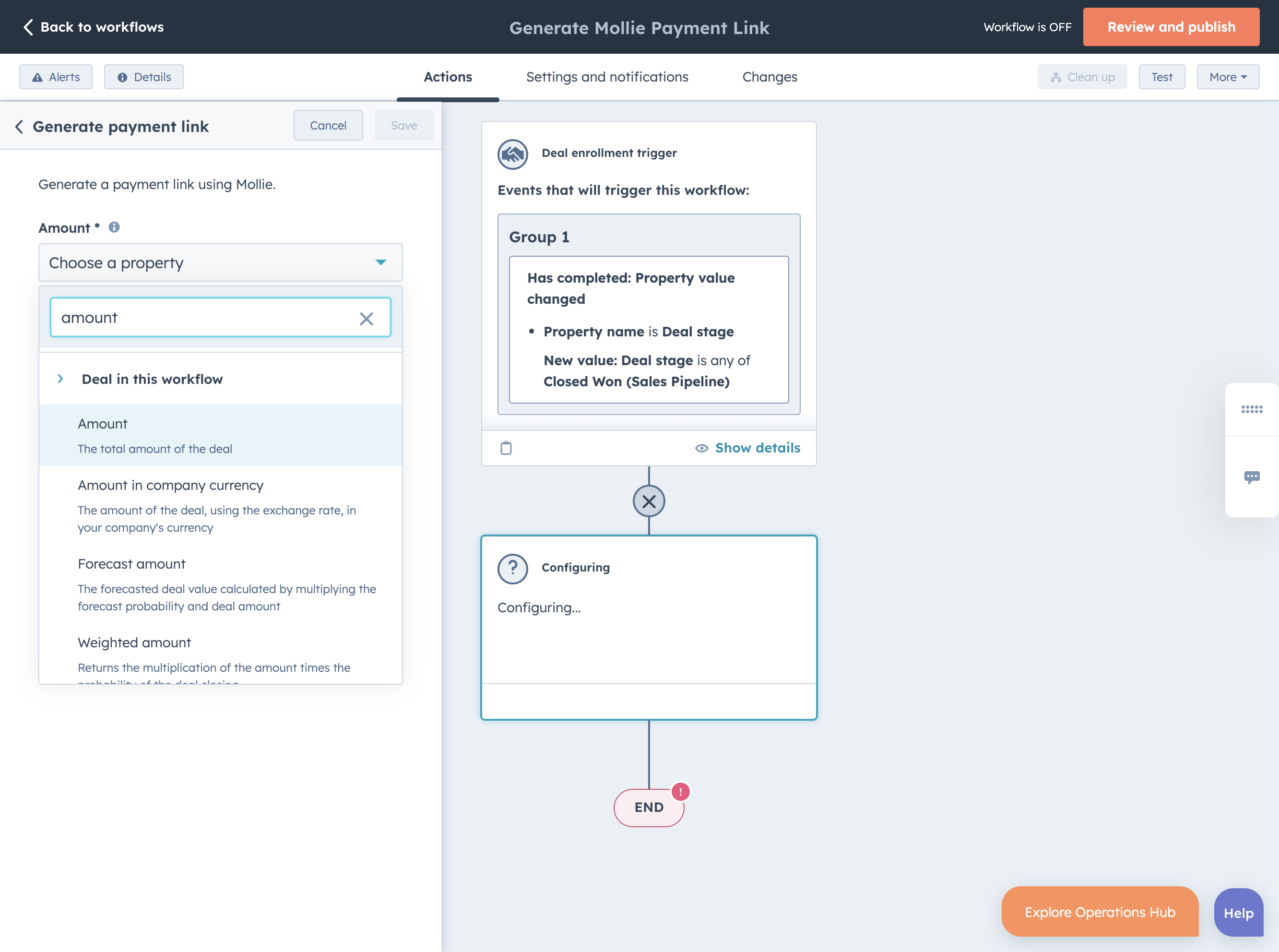Click the Group 1 trigger criteria box

pos(649,314)
